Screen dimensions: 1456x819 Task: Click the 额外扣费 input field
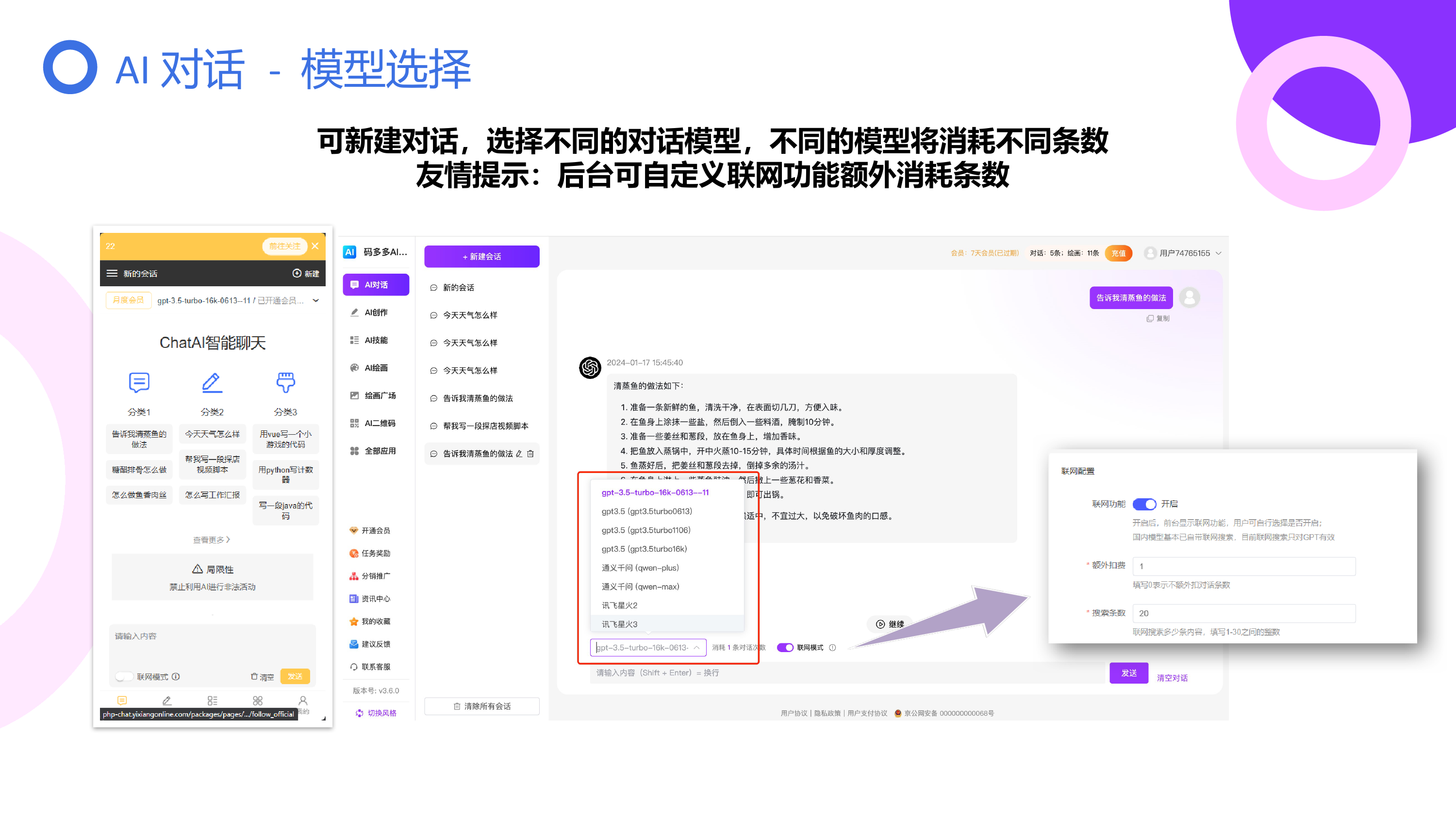click(1243, 566)
